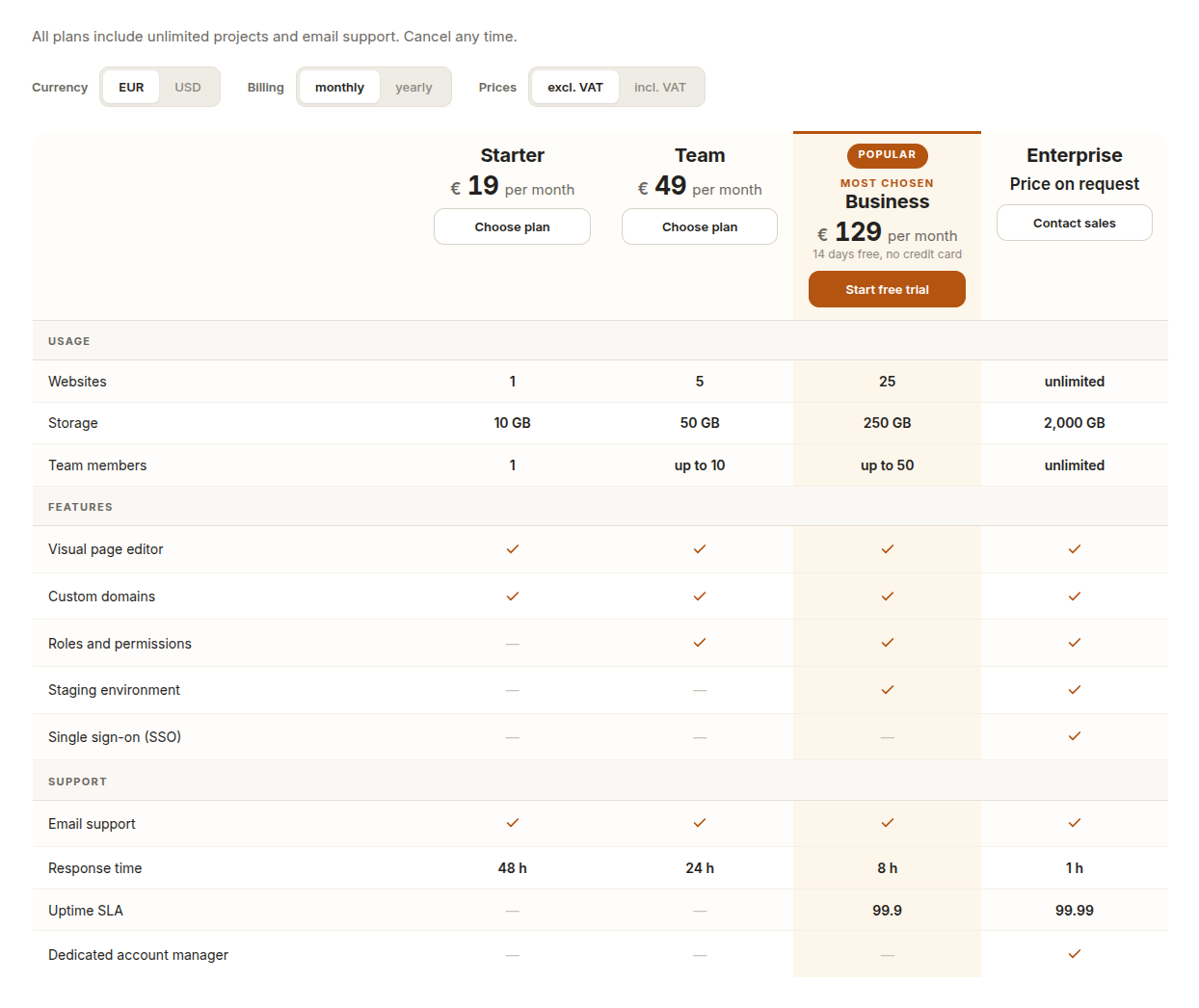Click Custom domains checkmark in Business column
Viewport: 1199px width, 1008px height.
888,597
